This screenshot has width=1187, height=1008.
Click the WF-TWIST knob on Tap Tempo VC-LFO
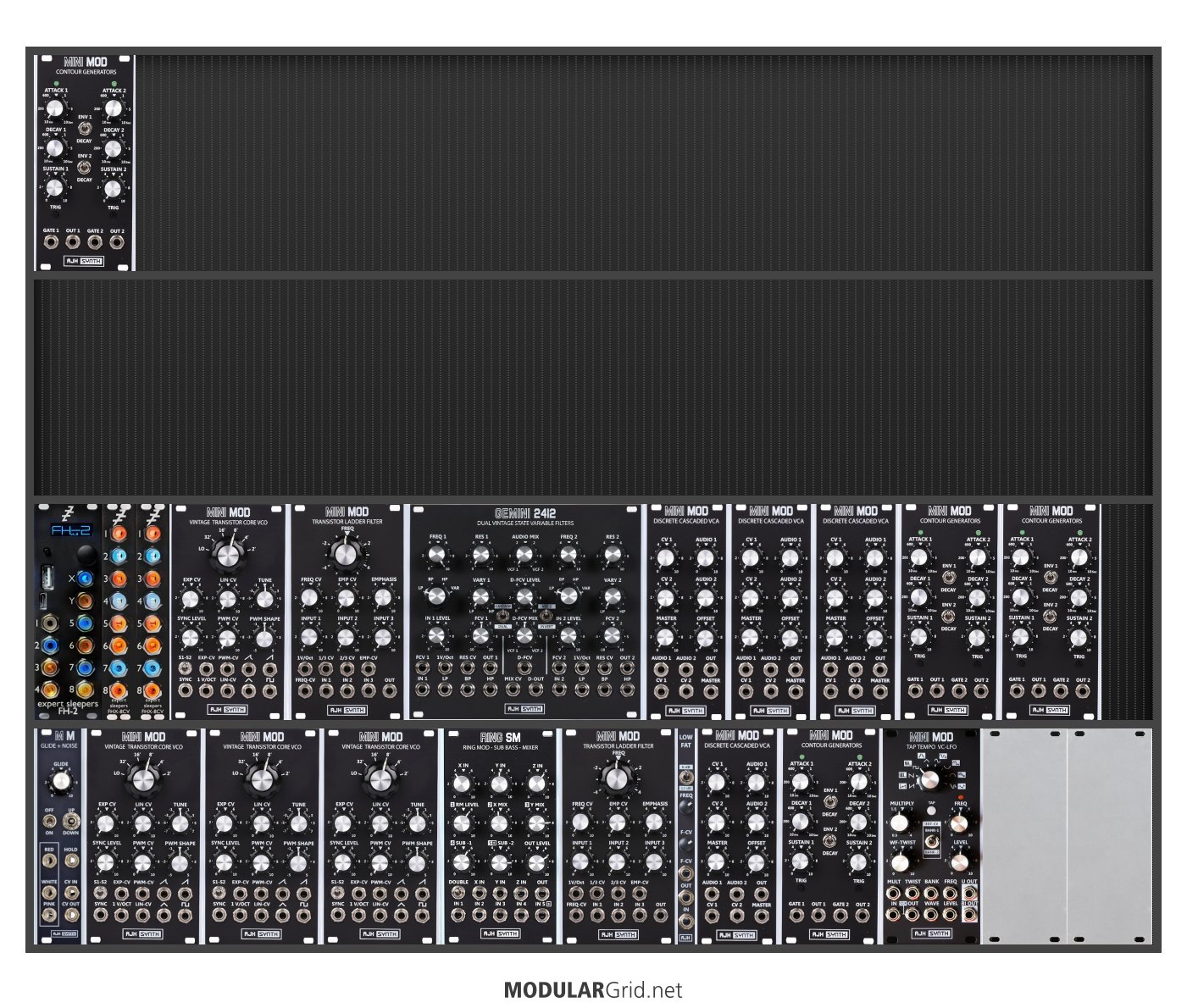pos(900,863)
